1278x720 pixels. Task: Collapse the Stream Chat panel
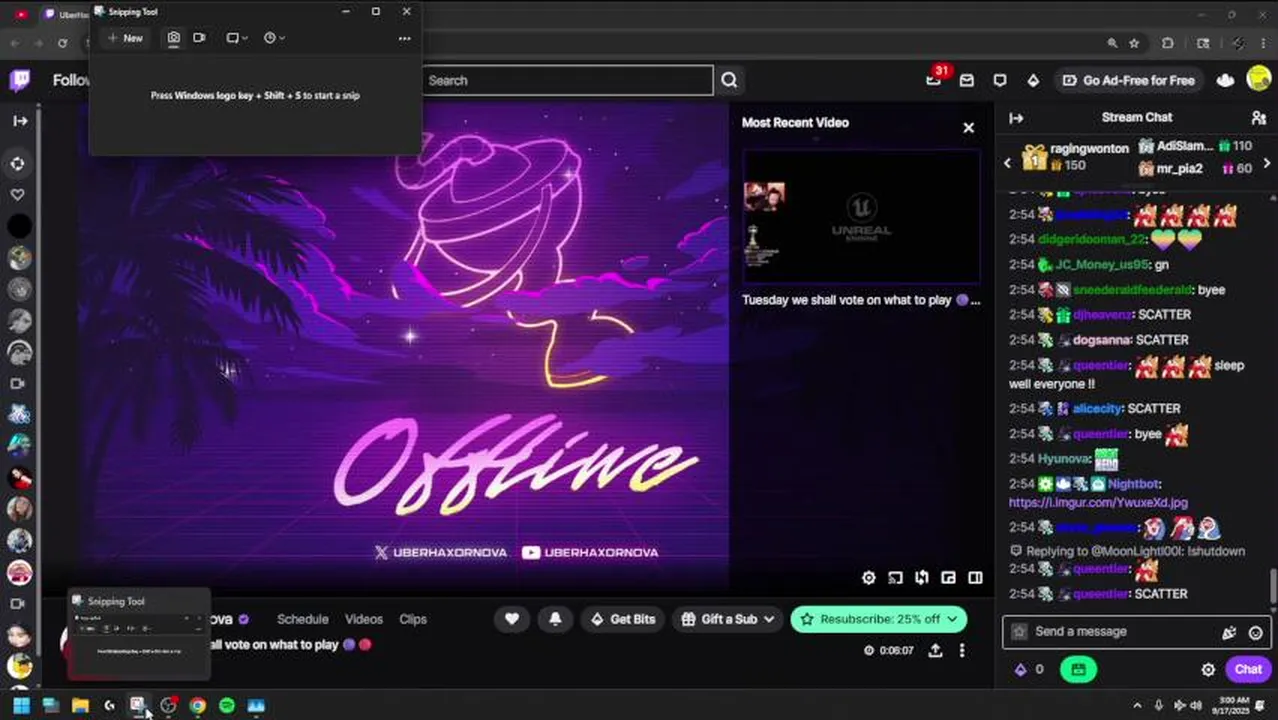tap(1016, 118)
